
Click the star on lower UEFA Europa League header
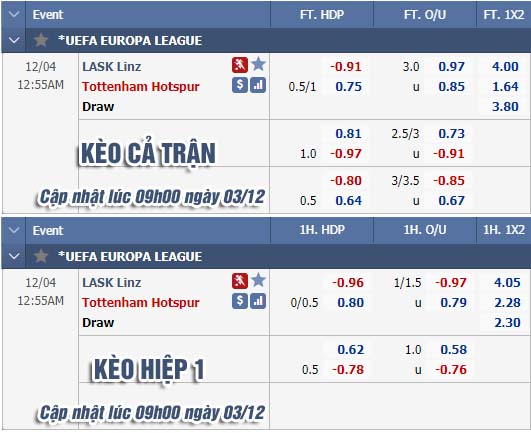(x=41, y=256)
